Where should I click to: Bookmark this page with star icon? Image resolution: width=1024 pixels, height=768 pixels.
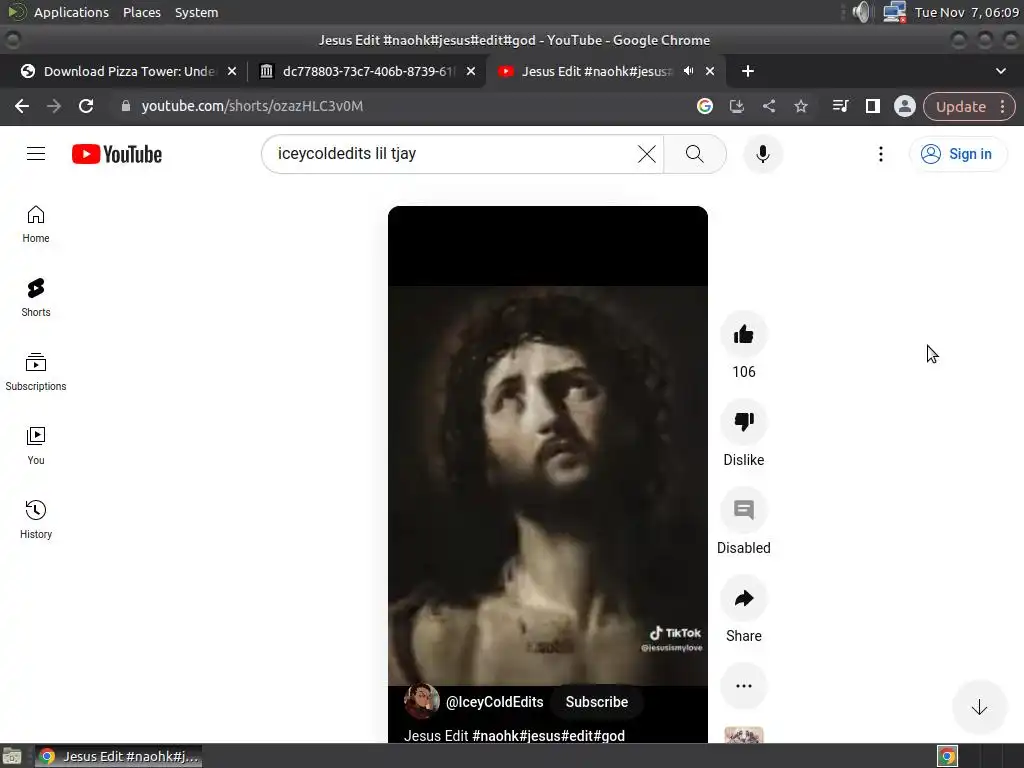coord(801,106)
